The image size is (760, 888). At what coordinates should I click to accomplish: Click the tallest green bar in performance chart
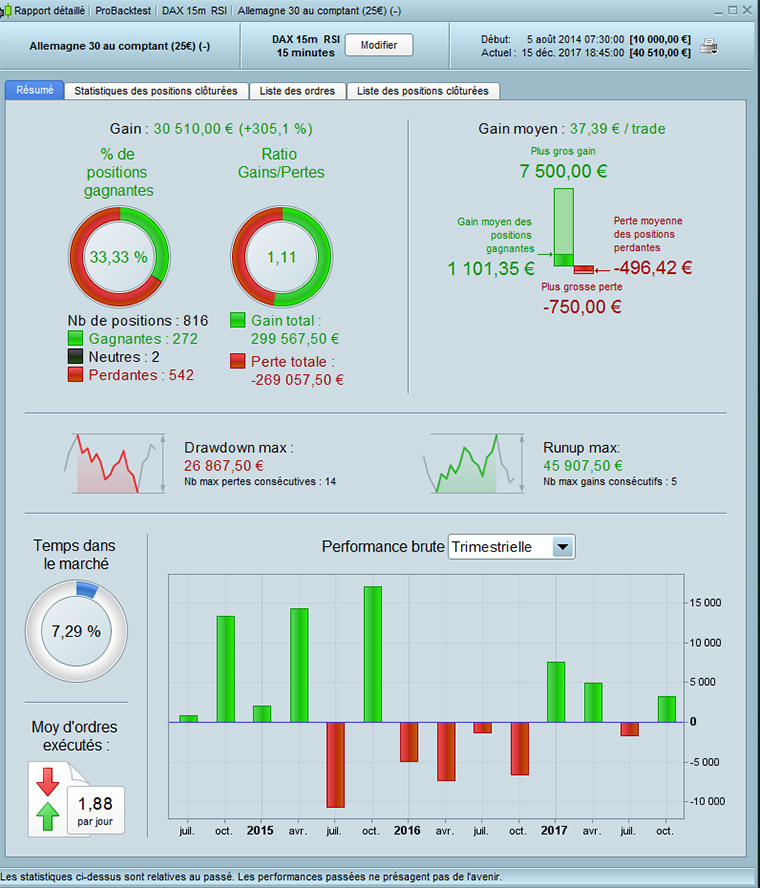click(373, 654)
